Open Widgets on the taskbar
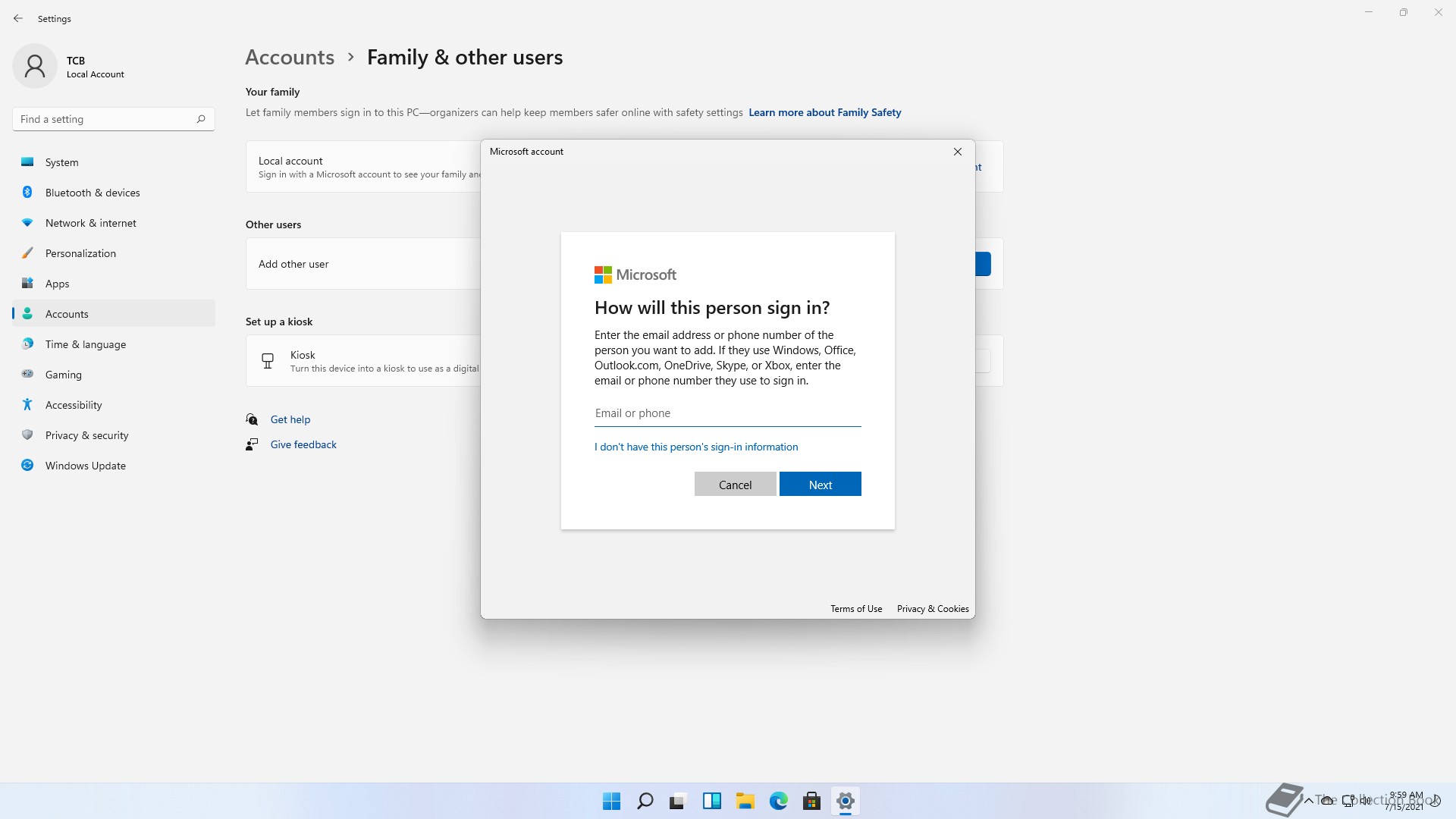 [711, 801]
